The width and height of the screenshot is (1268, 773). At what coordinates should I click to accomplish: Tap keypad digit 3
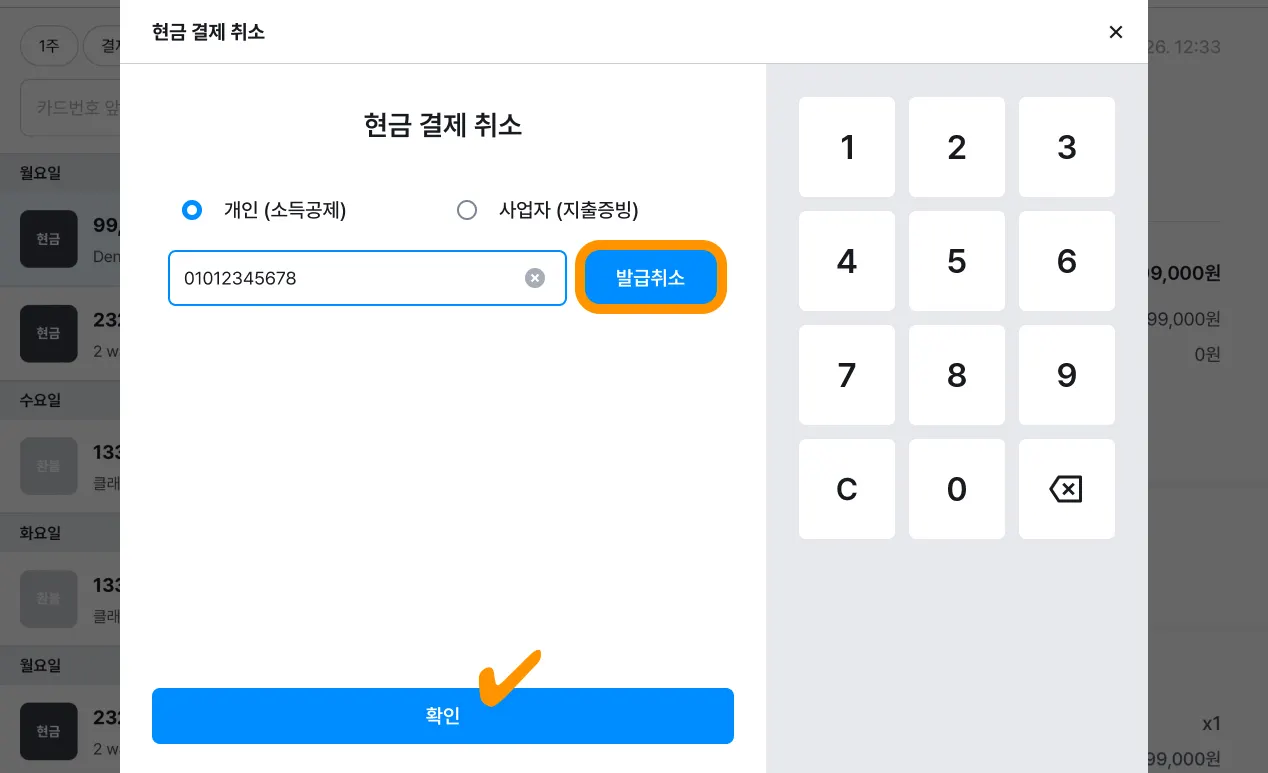tap(1066, 147)
